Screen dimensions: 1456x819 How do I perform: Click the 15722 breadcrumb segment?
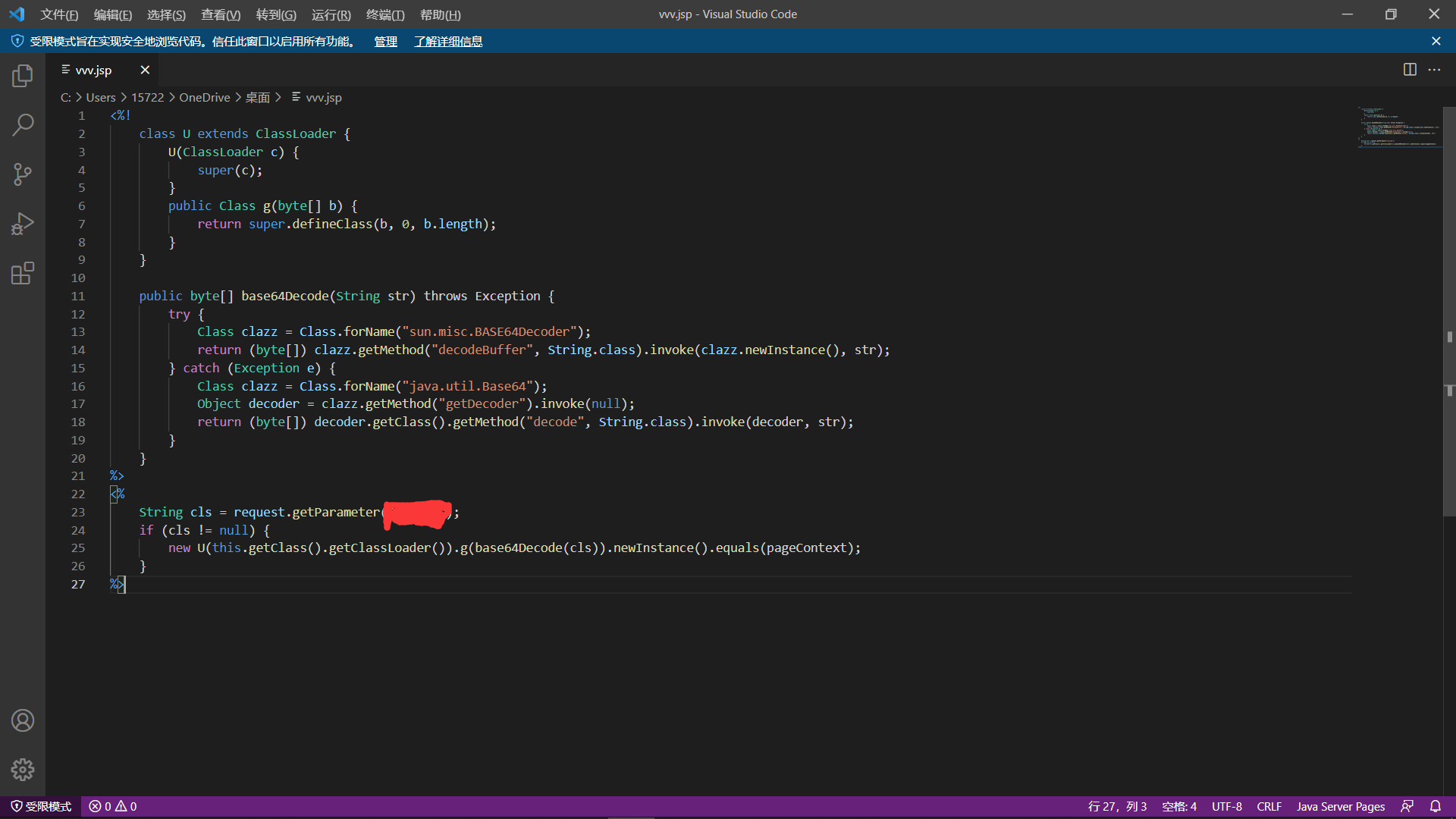click(x=147, y=97)
